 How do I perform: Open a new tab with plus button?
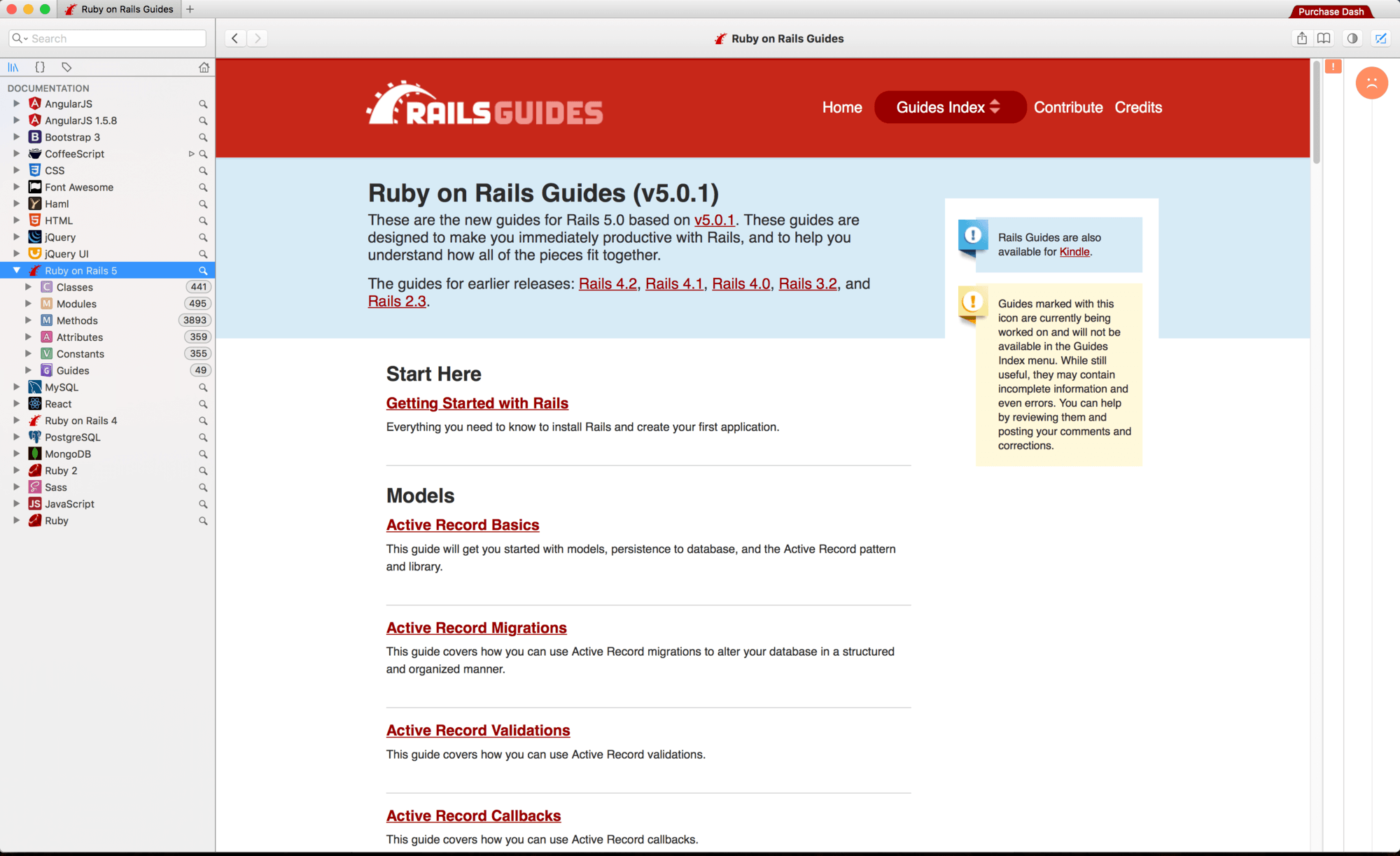[x=190, y=9]
